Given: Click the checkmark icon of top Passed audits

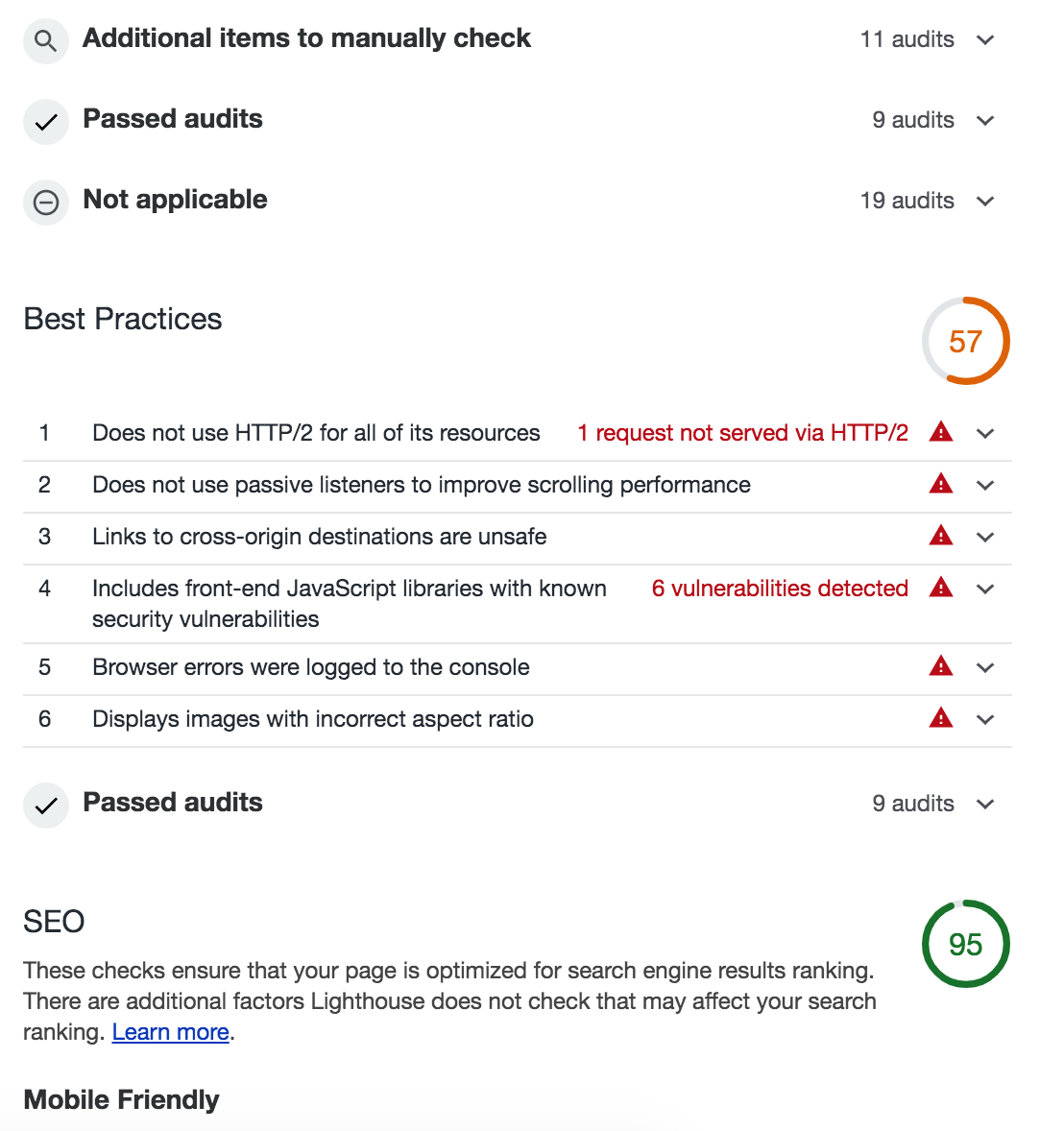Looking at the screenshot, I should (x=45, y=121).
